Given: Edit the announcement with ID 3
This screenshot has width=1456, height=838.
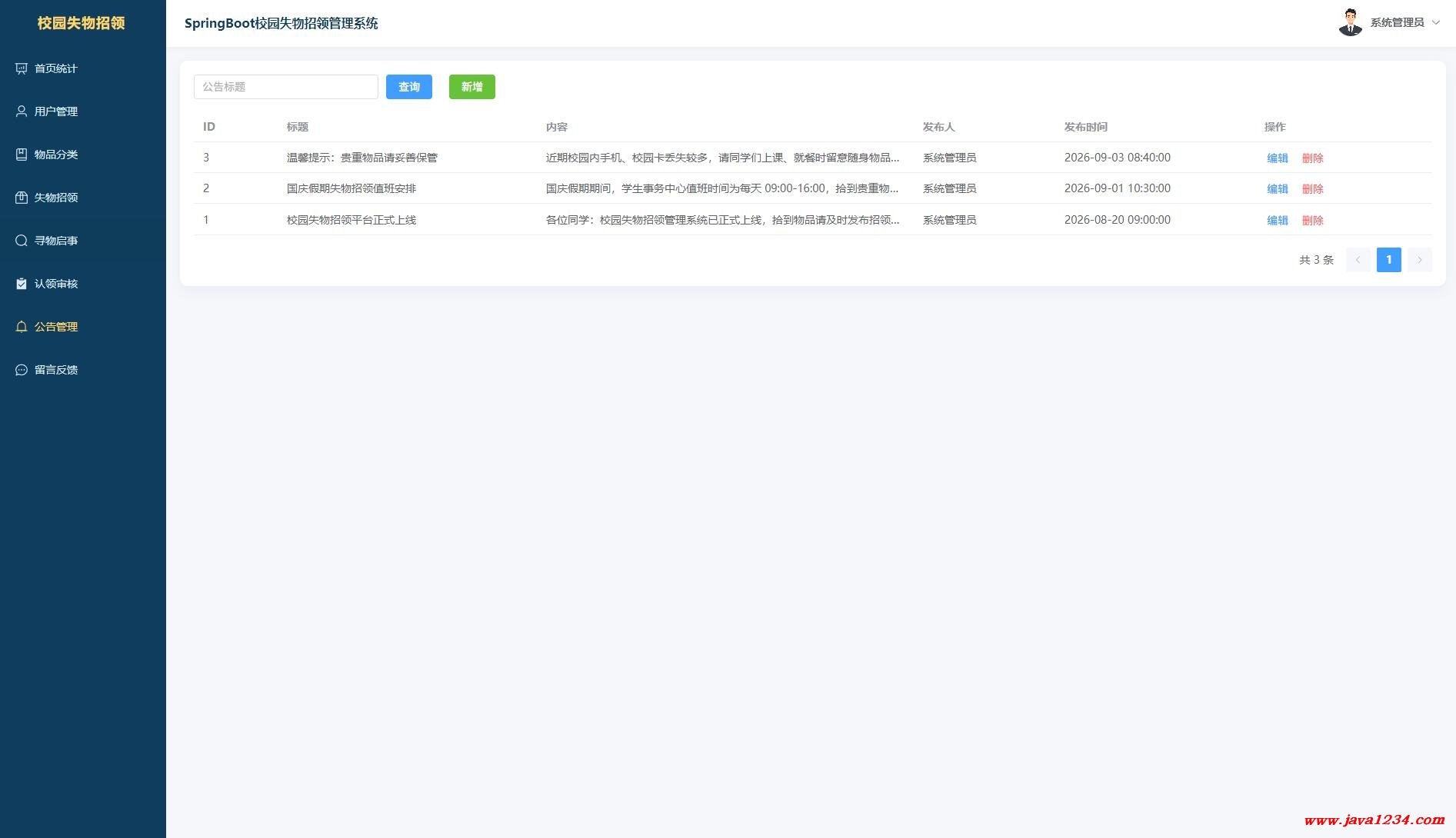Looking at the screenshot, I should point(1278,158).
